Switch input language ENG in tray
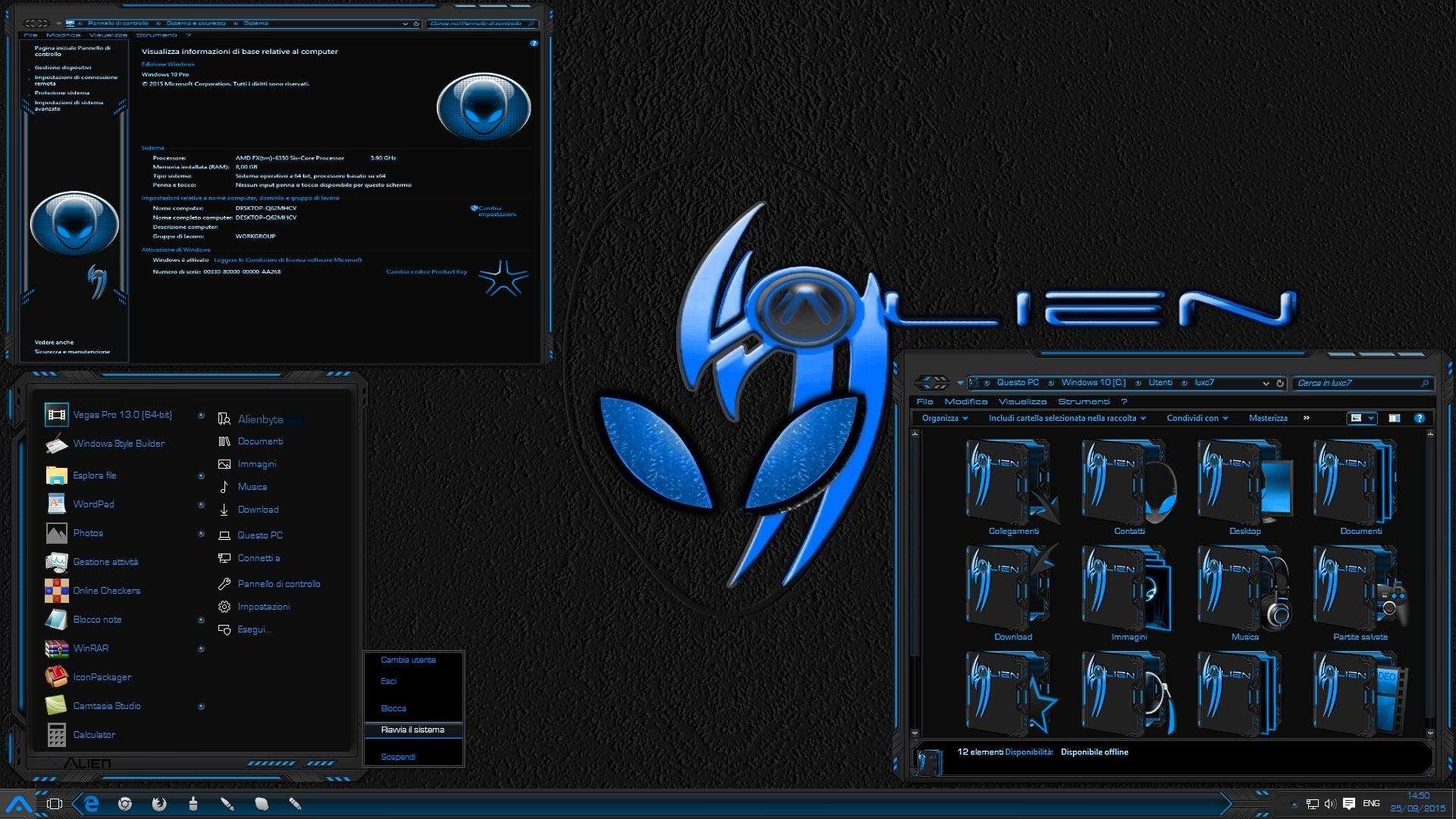The height and width of the screenshot is (819, 1456). (1371, 804)
